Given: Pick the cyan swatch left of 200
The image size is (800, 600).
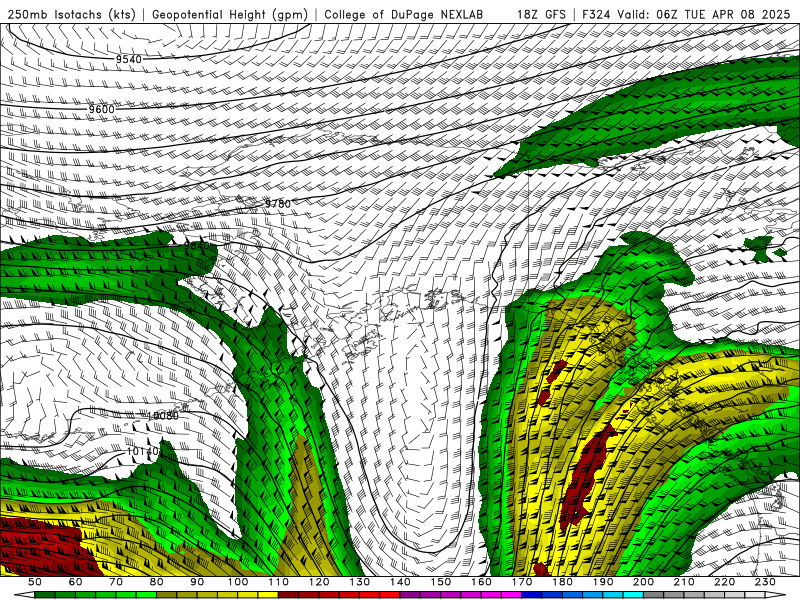Looking at the screenshot, I should 633,595.
